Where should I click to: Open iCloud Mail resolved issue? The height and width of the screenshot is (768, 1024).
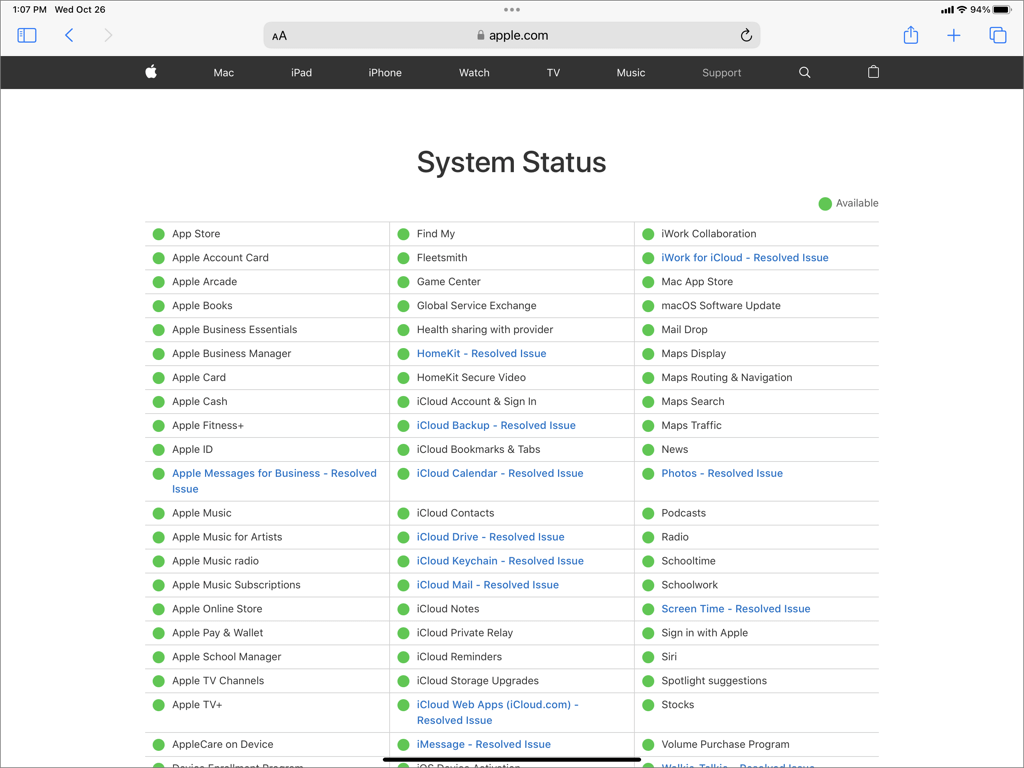(x=488, y=585)
